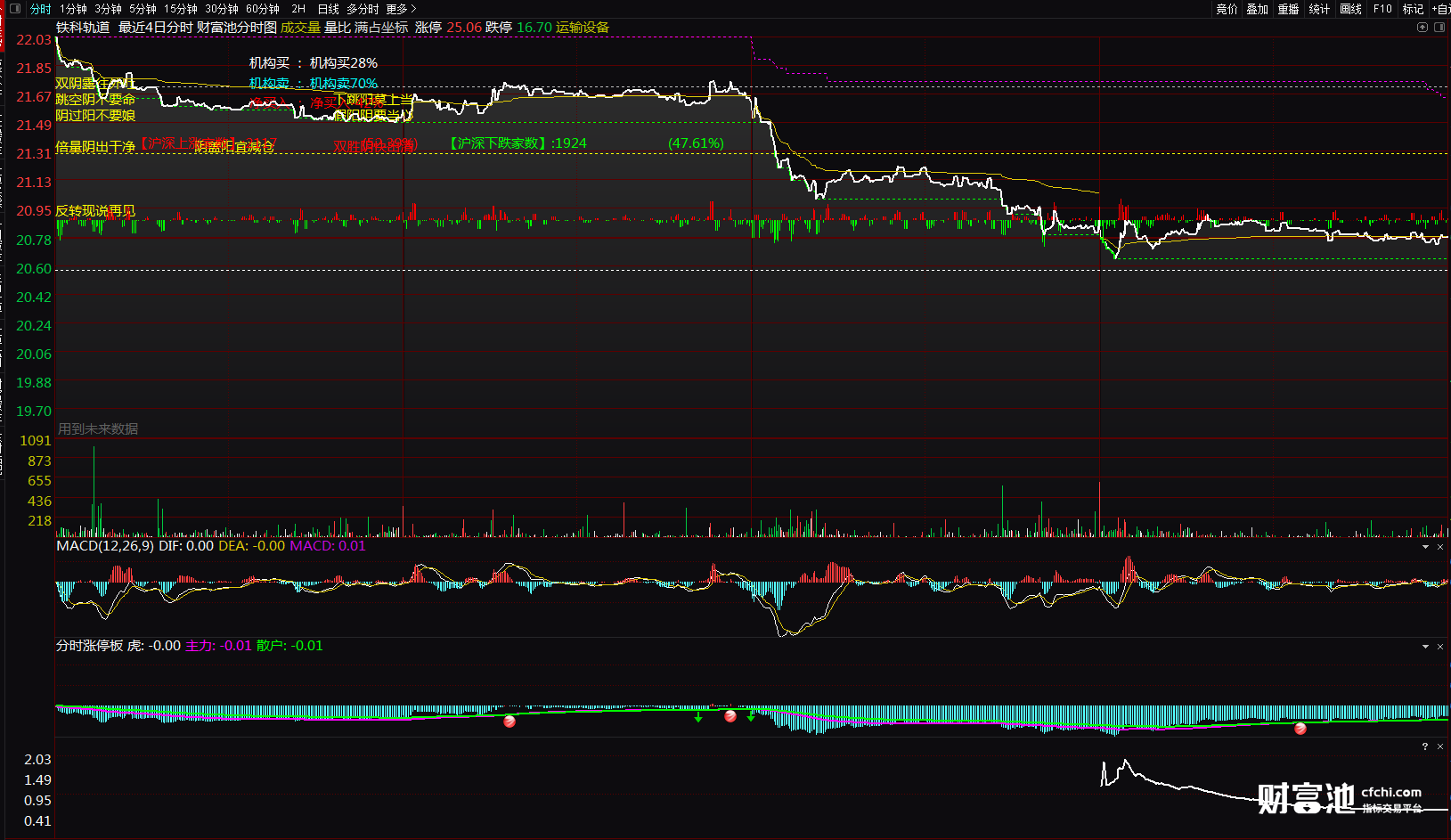The height and width of the screenshot is (840, 1451).
Task: Toggle the left sidebar panel icon
Action: 14,9
